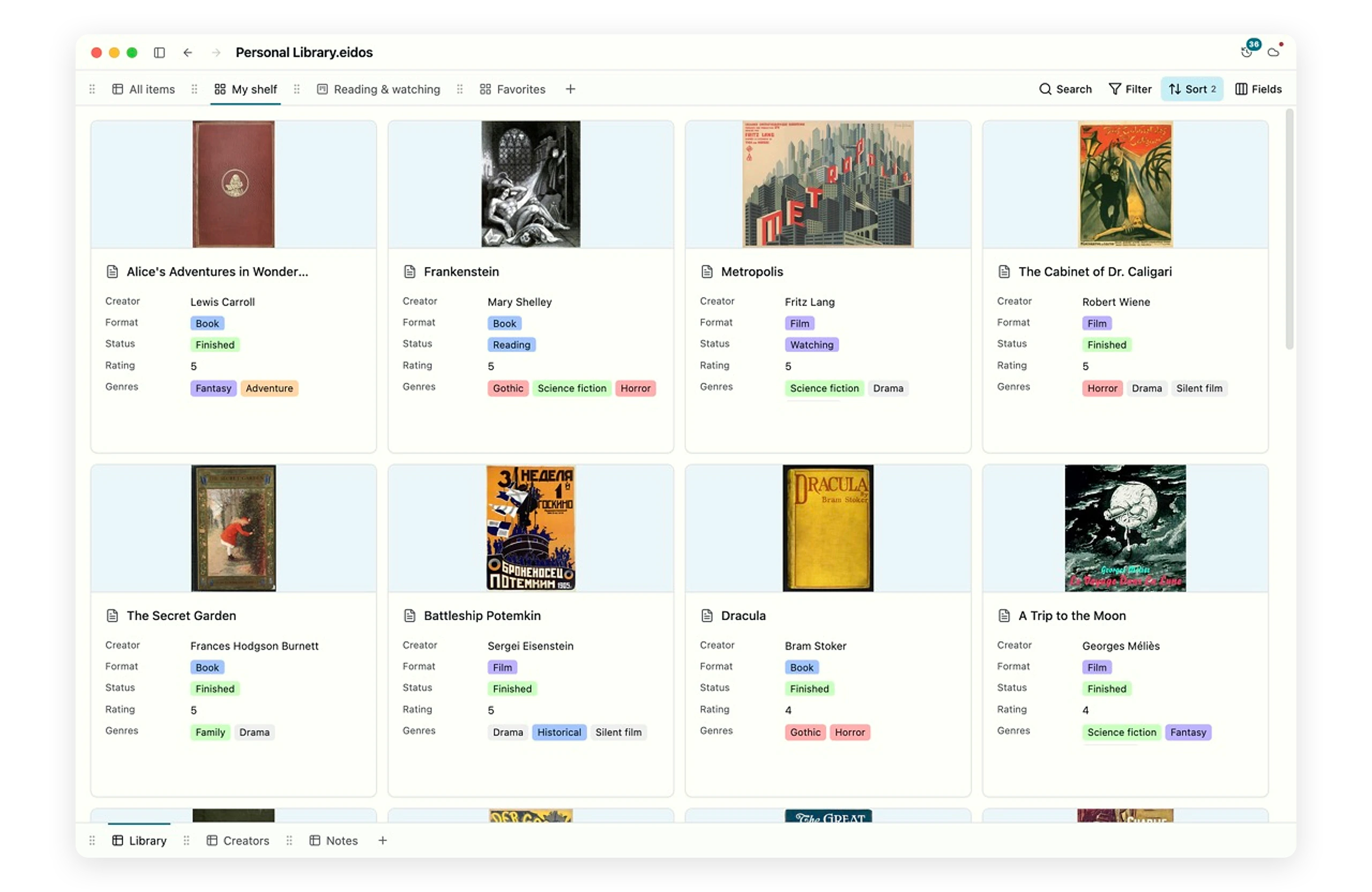Click the Gothic tag on Dracula card
1372x892 pixels.
(806, 732)
